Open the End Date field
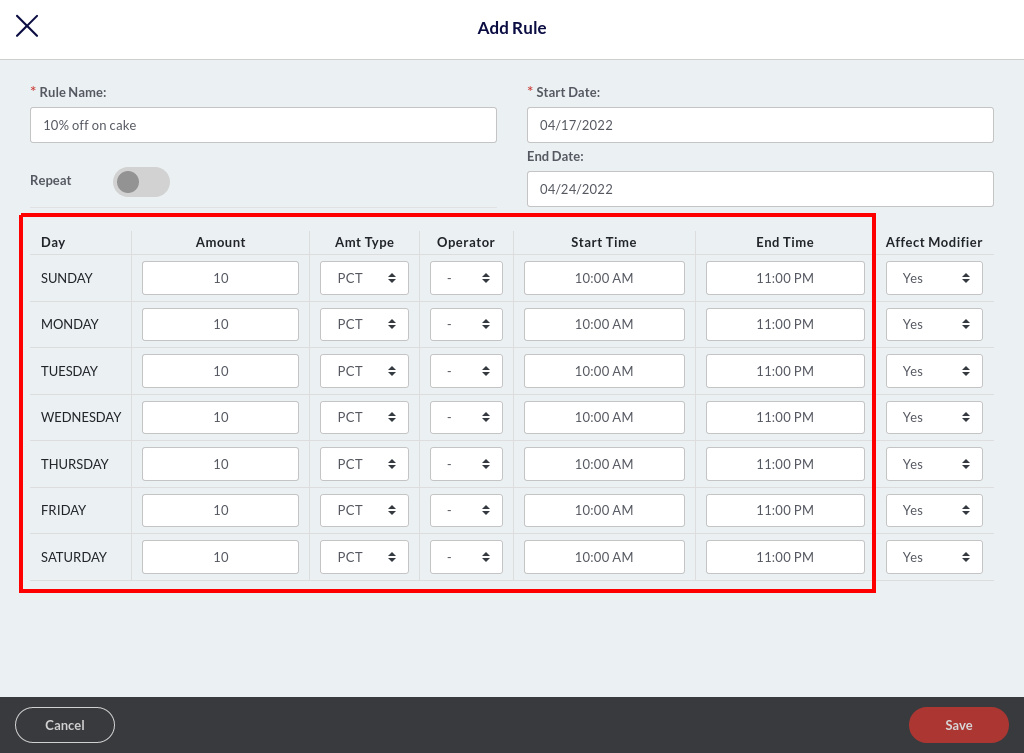1024x753 pixels. 759,189
